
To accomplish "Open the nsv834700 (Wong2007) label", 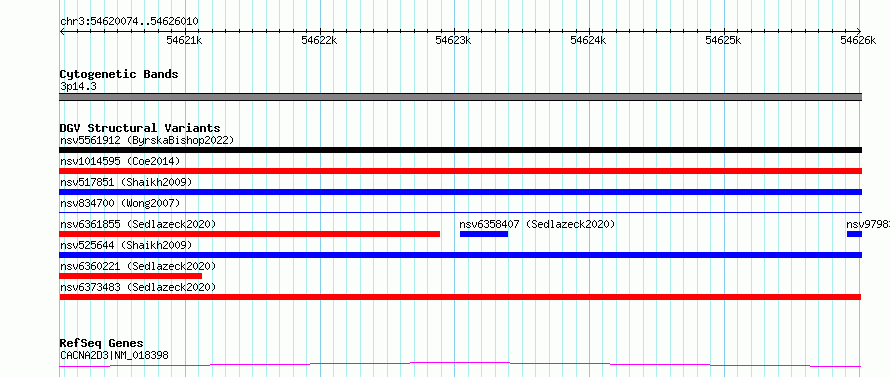I will pos(120,203).
